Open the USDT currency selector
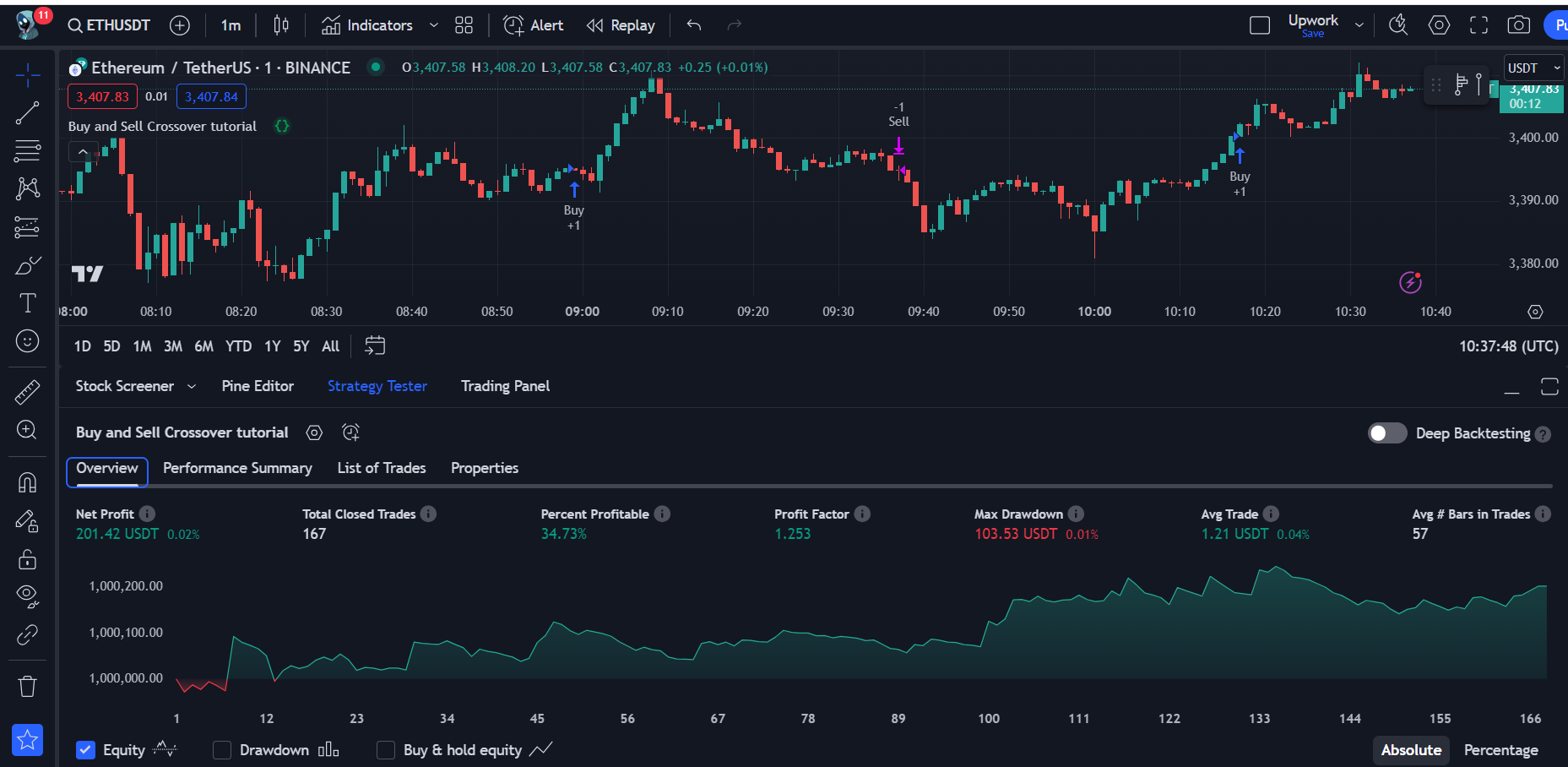 [x=1533, y=68]
